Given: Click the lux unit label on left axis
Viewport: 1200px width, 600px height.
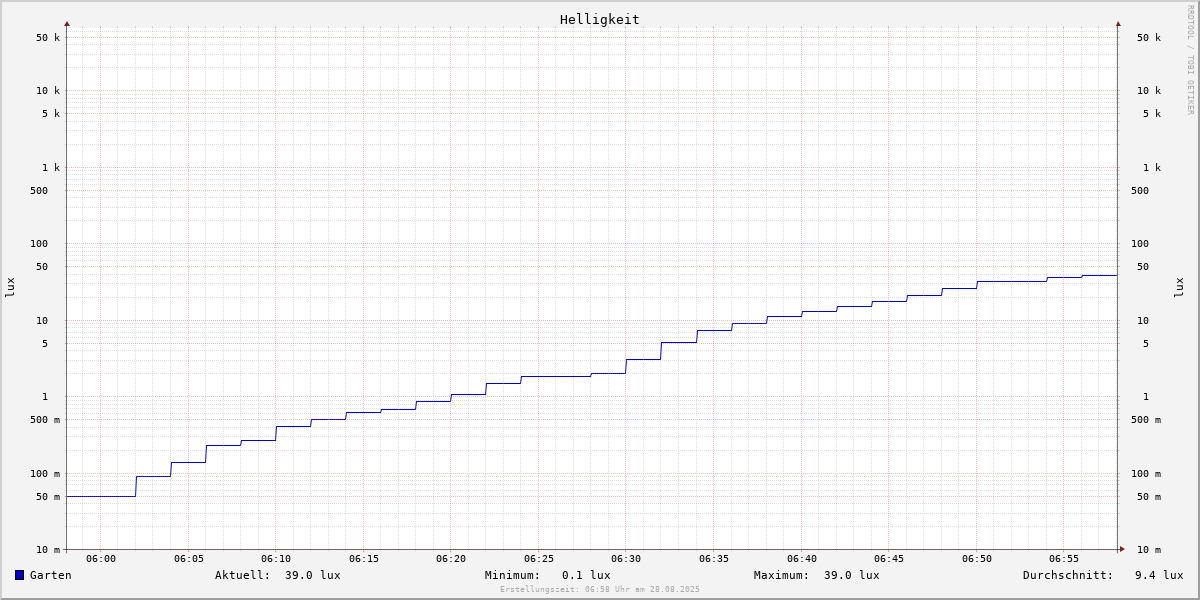Looking at the screenshot, I should pos(10,287).
